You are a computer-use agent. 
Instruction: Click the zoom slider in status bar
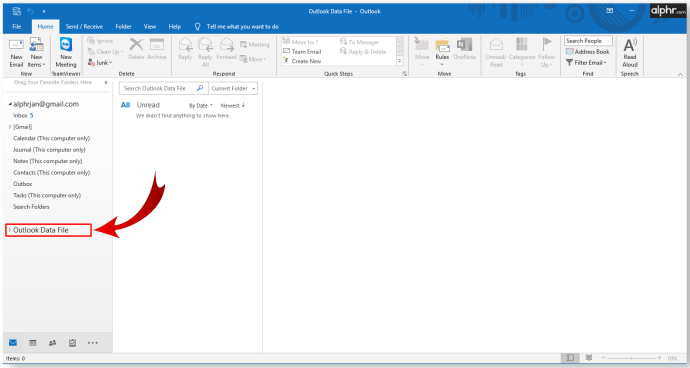coord(632,358)
